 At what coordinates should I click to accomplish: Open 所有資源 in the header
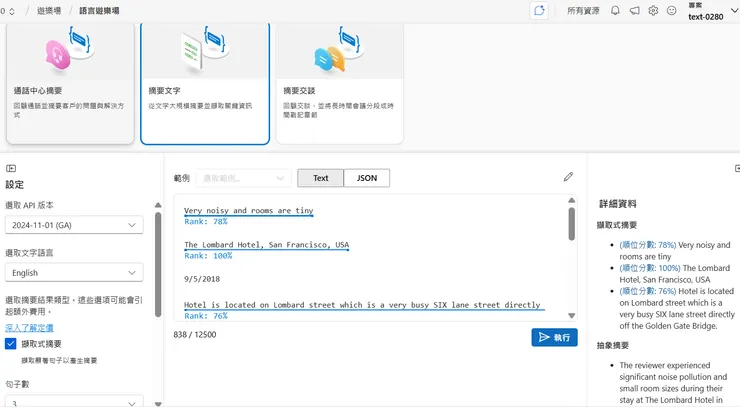(583, 10)
